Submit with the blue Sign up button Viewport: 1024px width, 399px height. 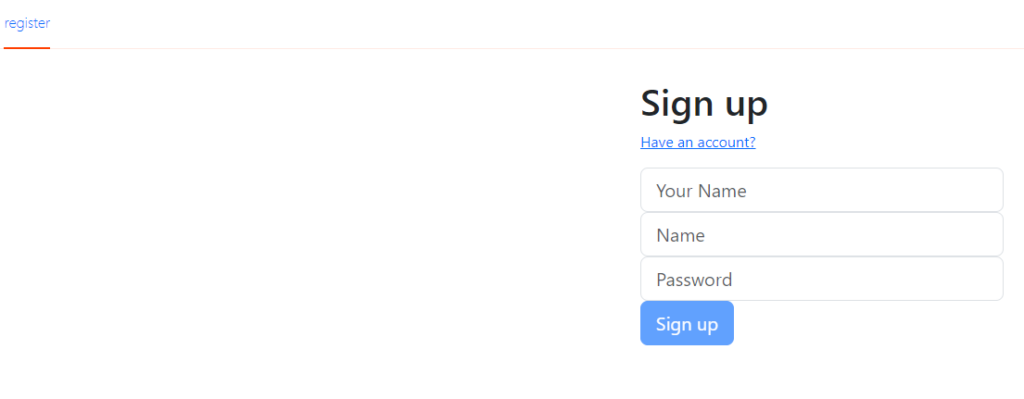point(687,323)
